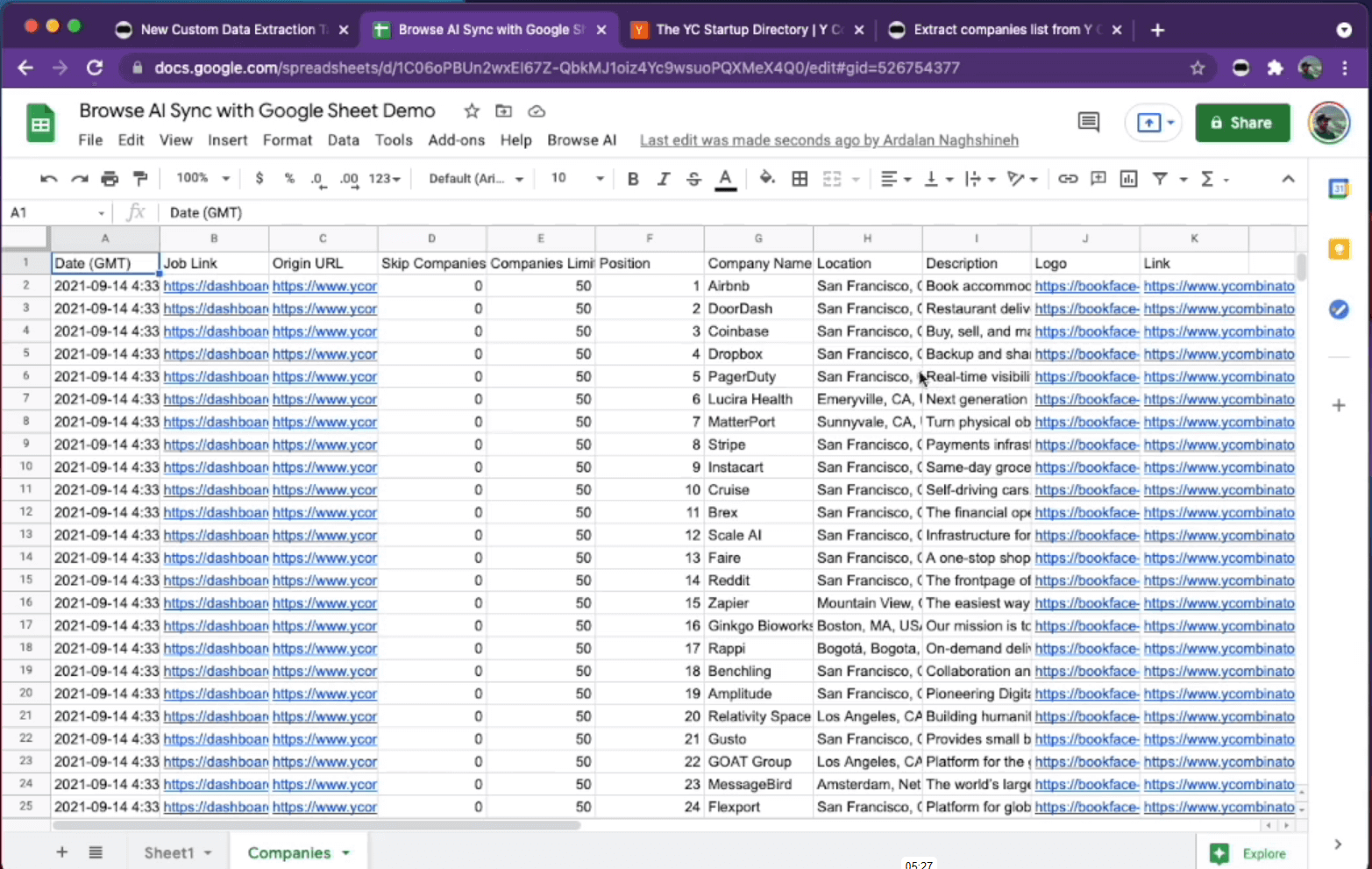Open horizontal align dropdown
1372x869 pixels.
(x=895, y=179)
